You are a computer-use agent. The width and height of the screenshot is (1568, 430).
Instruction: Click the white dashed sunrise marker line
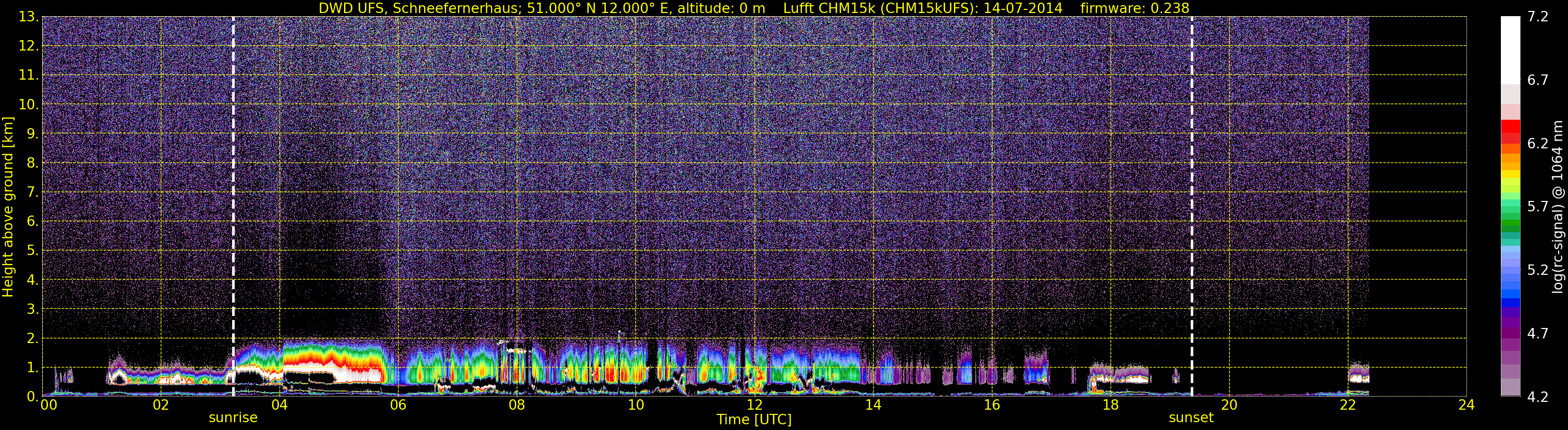233,207
